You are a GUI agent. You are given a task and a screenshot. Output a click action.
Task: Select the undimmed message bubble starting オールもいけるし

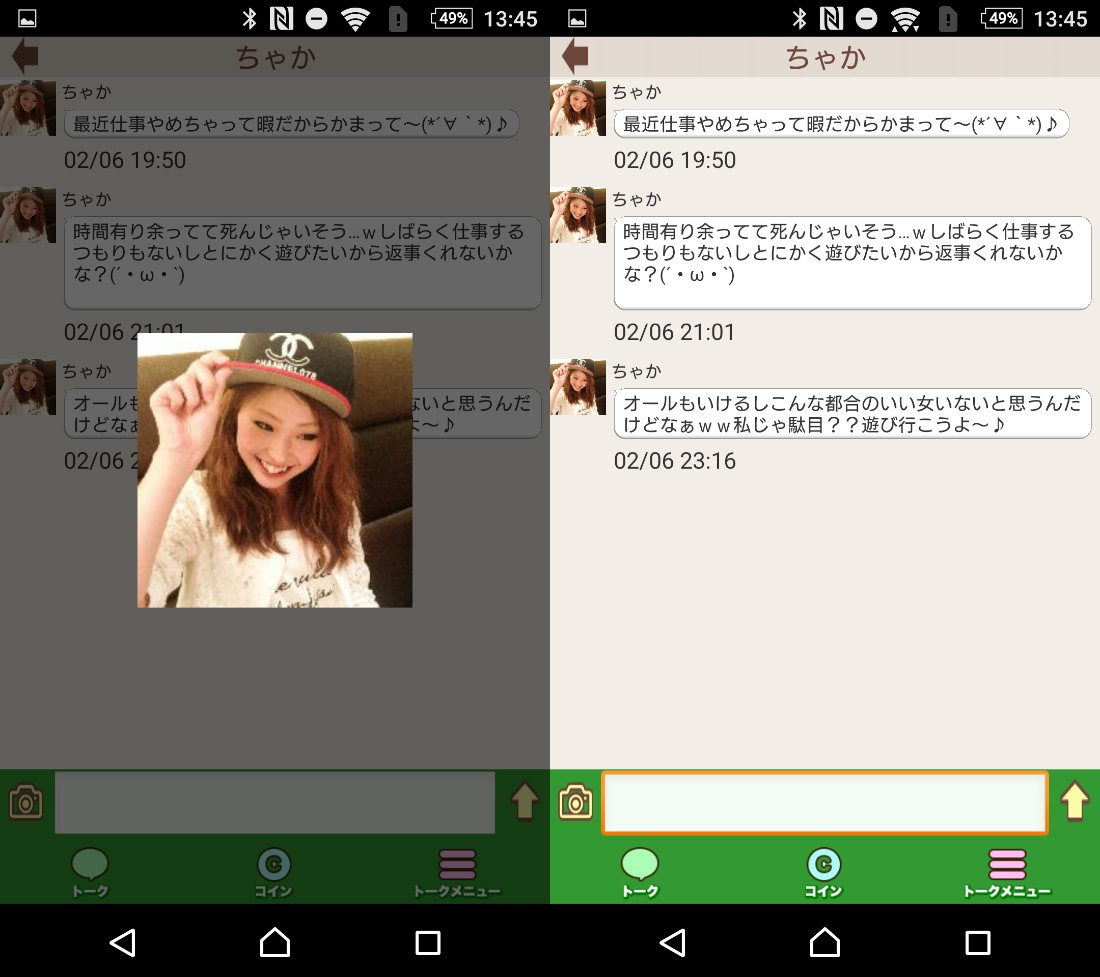851,414
